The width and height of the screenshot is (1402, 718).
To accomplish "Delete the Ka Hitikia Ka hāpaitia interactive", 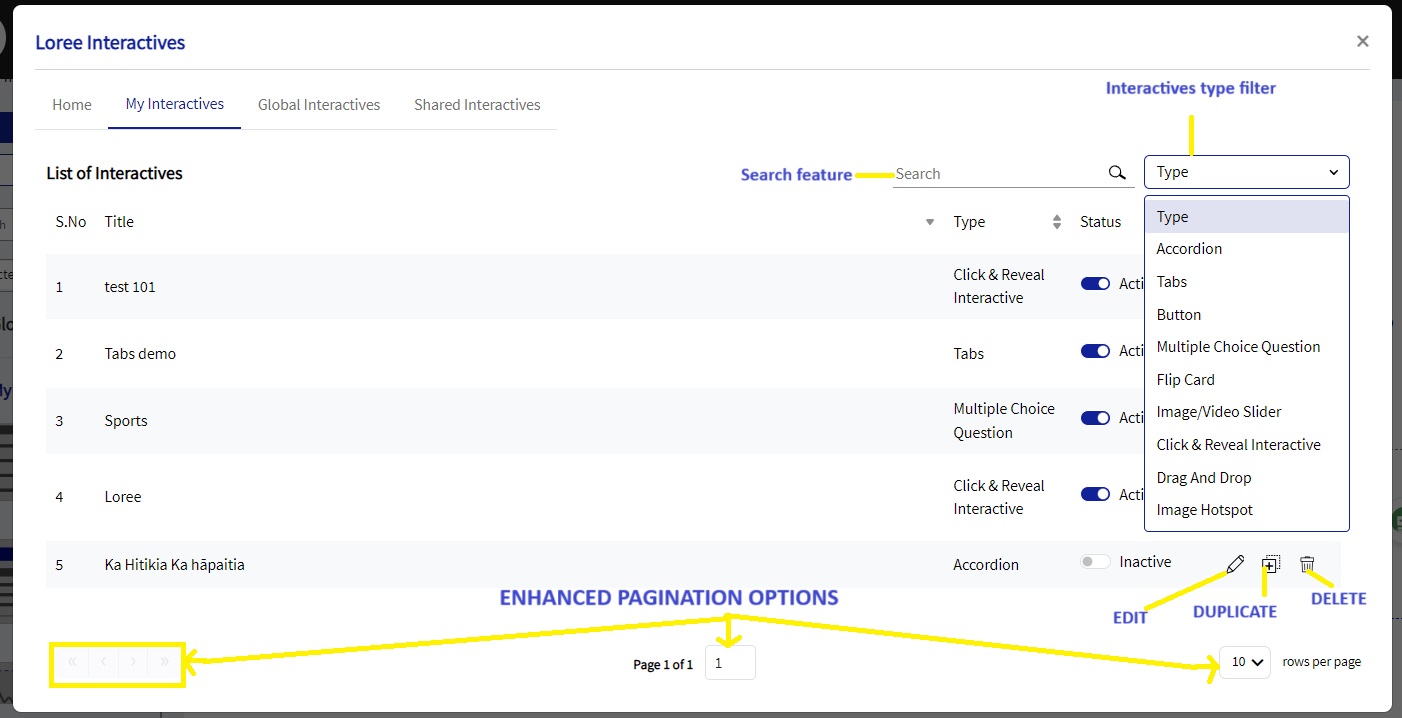I will (x=1307, y=564).
